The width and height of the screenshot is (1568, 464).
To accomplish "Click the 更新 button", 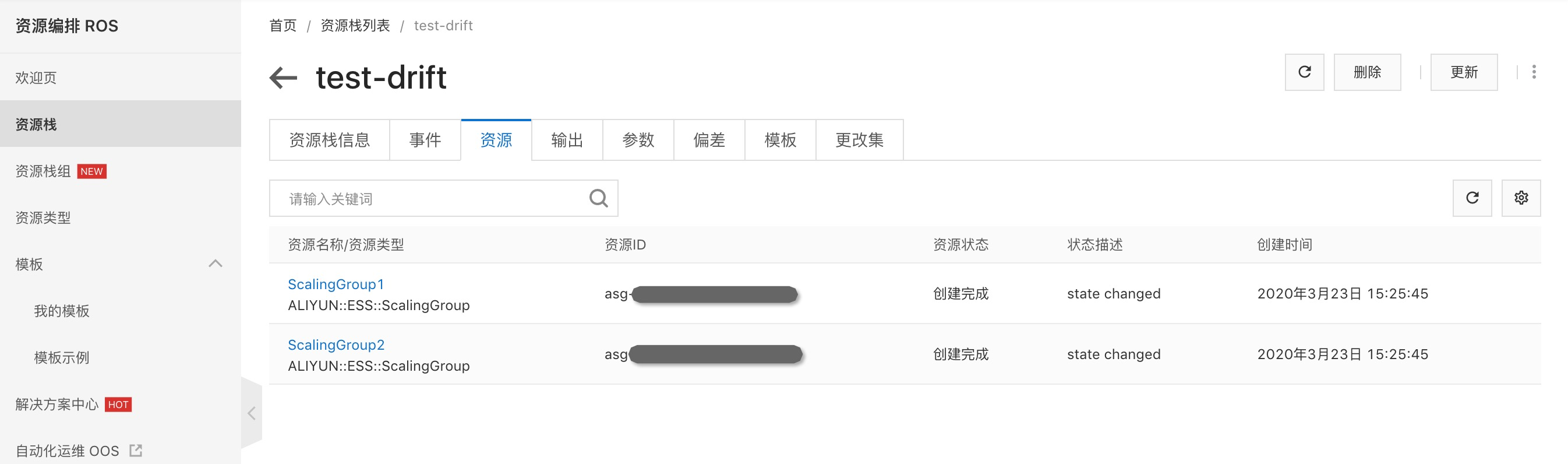I will tap(1463, 72).
